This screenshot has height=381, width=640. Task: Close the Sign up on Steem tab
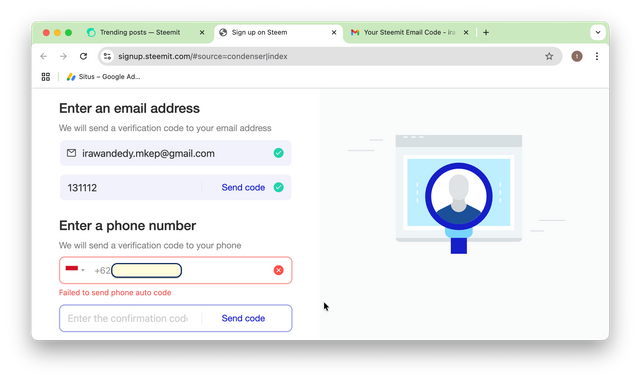[334, 32]
